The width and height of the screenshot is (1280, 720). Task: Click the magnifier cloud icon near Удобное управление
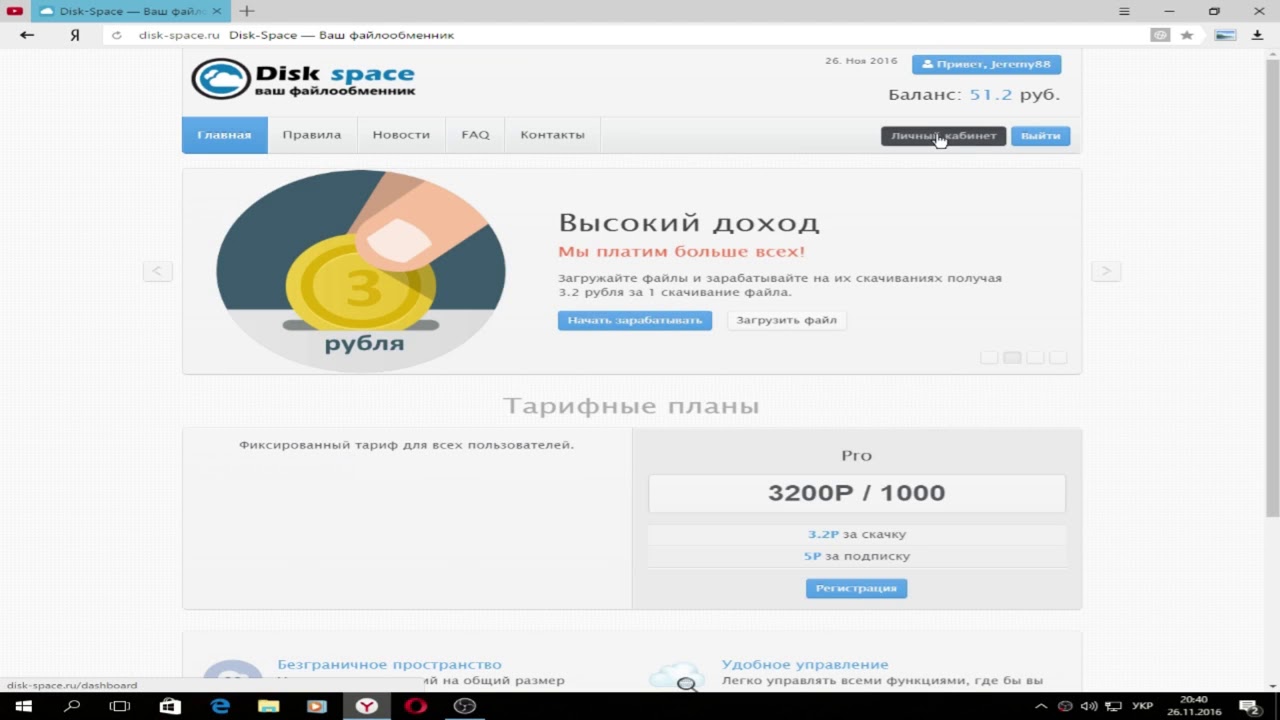tap(676, 676)
